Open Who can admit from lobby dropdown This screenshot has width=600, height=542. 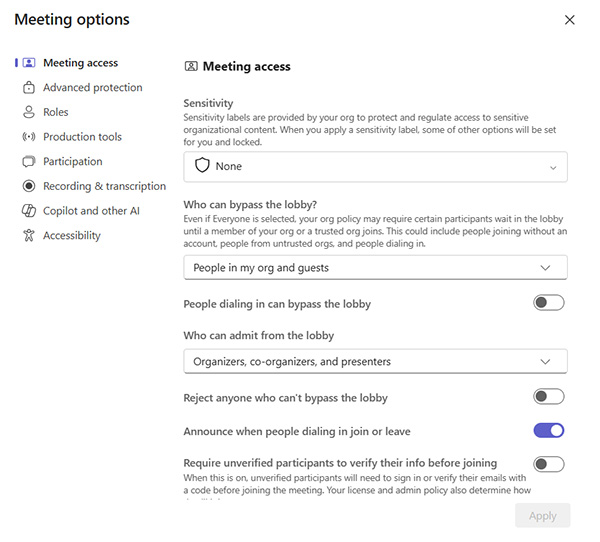pos(375,361)
